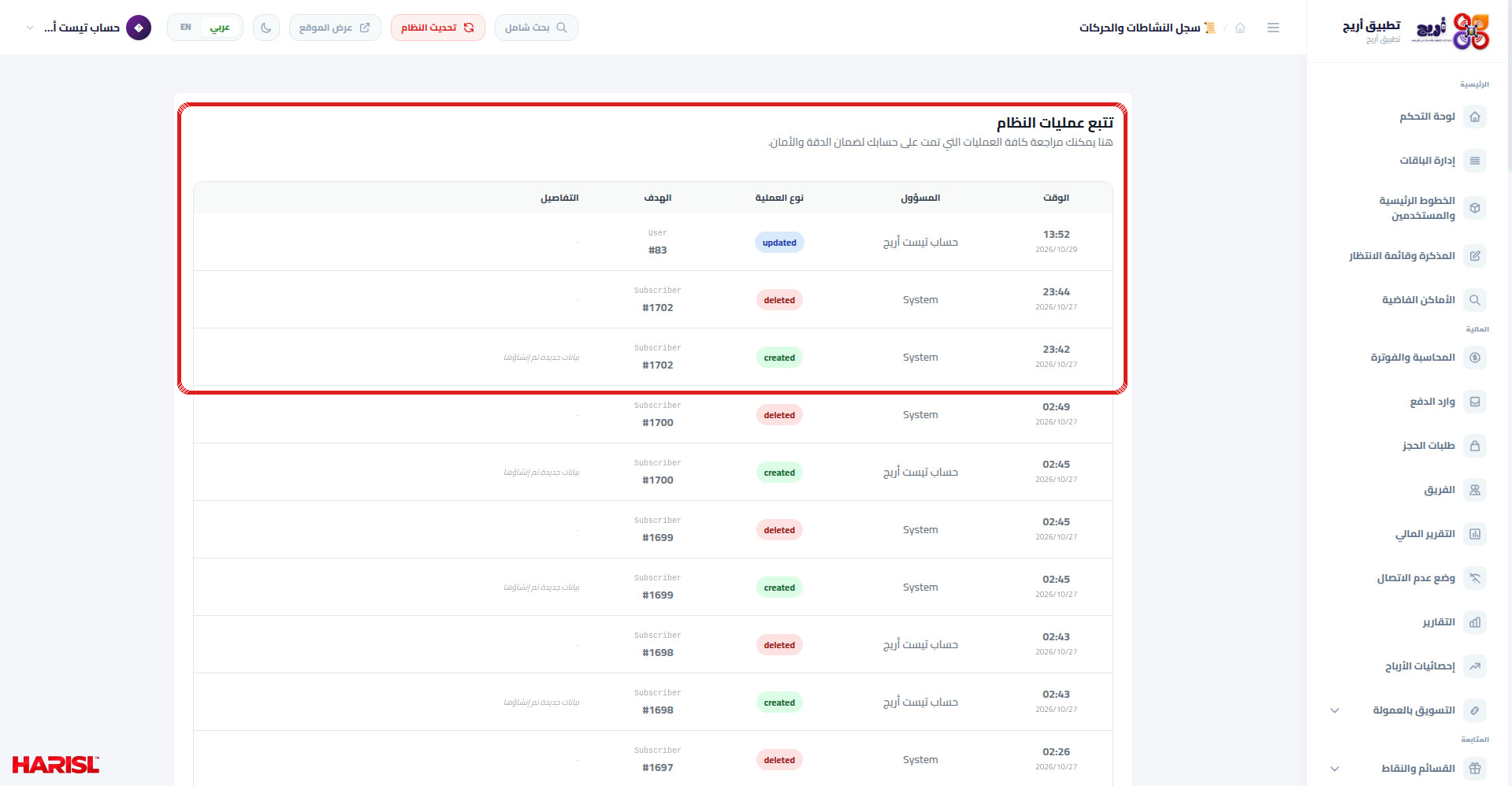This screenshot has height=786, width=1512.
Task: Click the المحاسبة والفوترة dollar icon
Action: coord(1474,358)
